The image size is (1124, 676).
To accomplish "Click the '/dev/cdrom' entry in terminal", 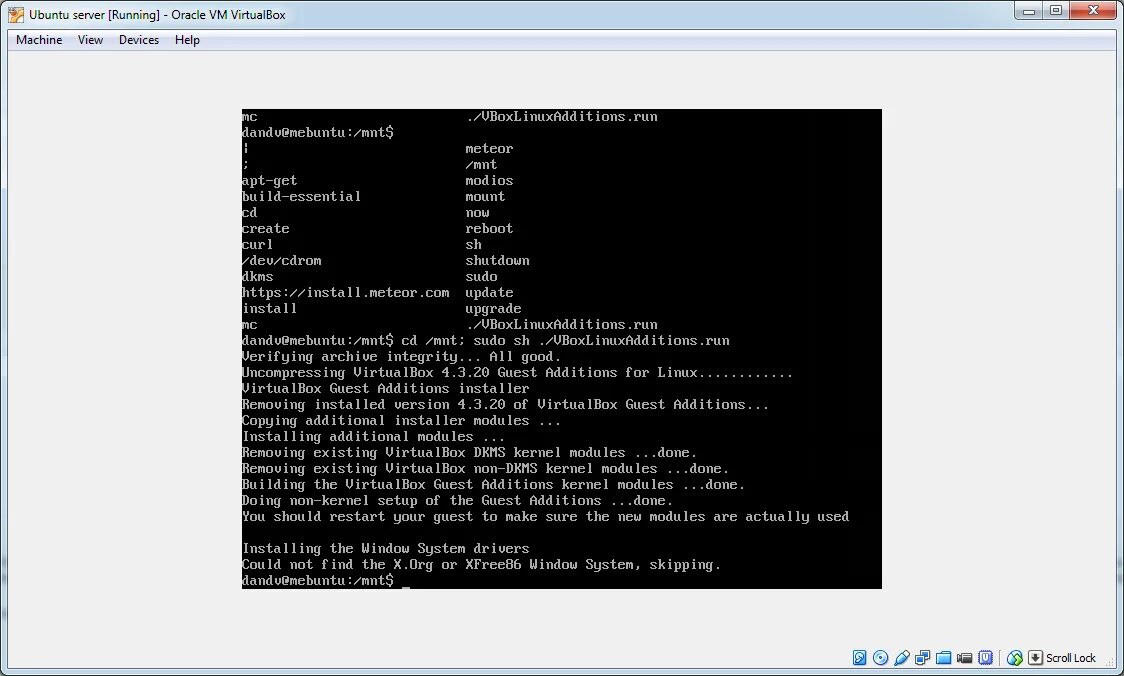I will 282,260.
